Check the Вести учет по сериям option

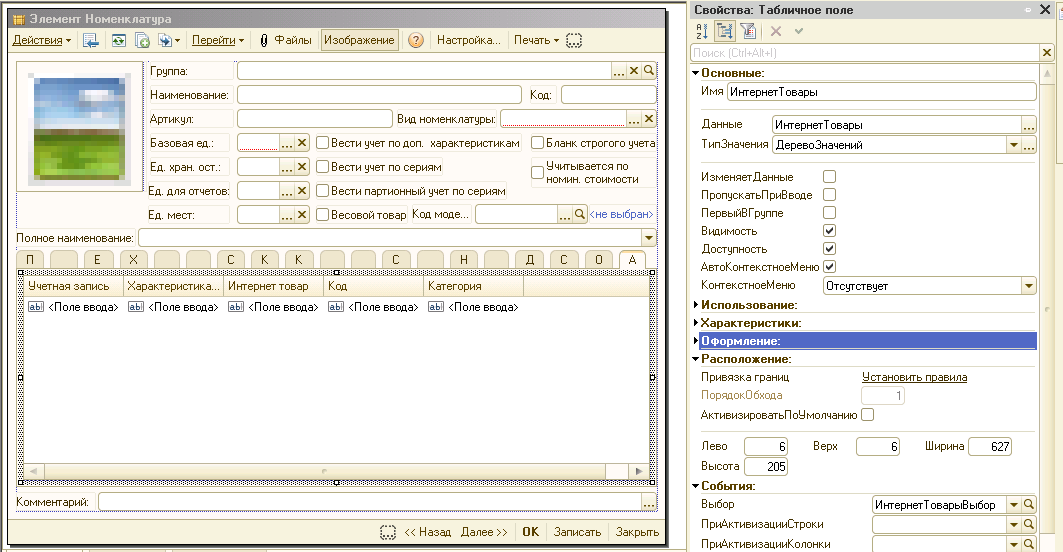point(323,167)
